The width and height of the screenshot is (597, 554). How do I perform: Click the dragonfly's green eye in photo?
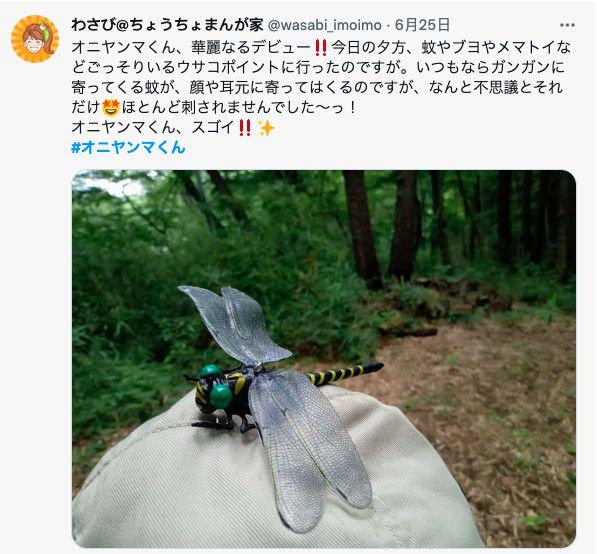(221, 396)
